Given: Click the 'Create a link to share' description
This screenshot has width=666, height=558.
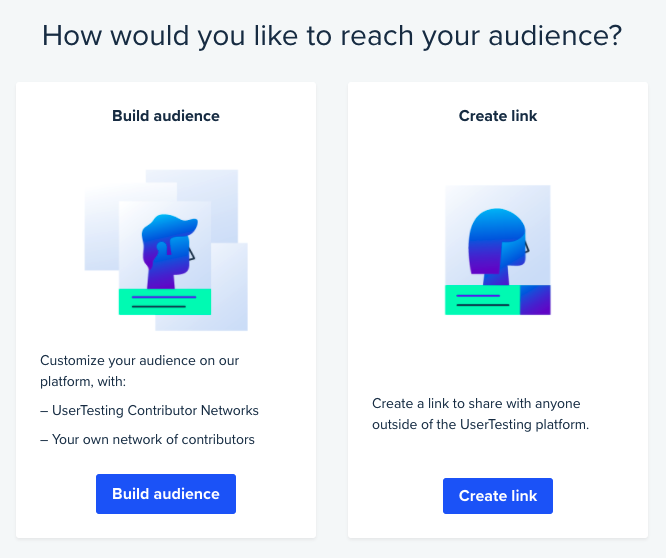Looking at the screenshot, I should (x=480, y=414).
